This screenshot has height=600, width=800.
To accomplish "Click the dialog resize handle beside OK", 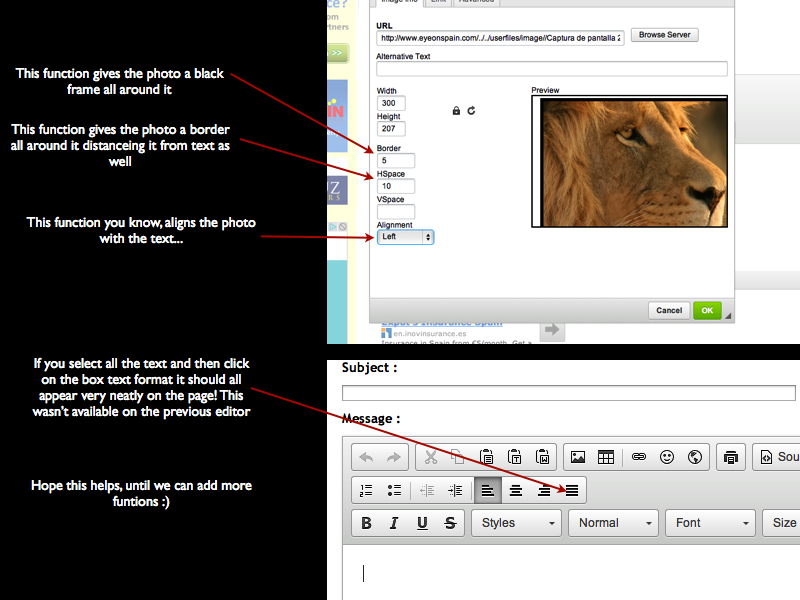I will (728, 316).
